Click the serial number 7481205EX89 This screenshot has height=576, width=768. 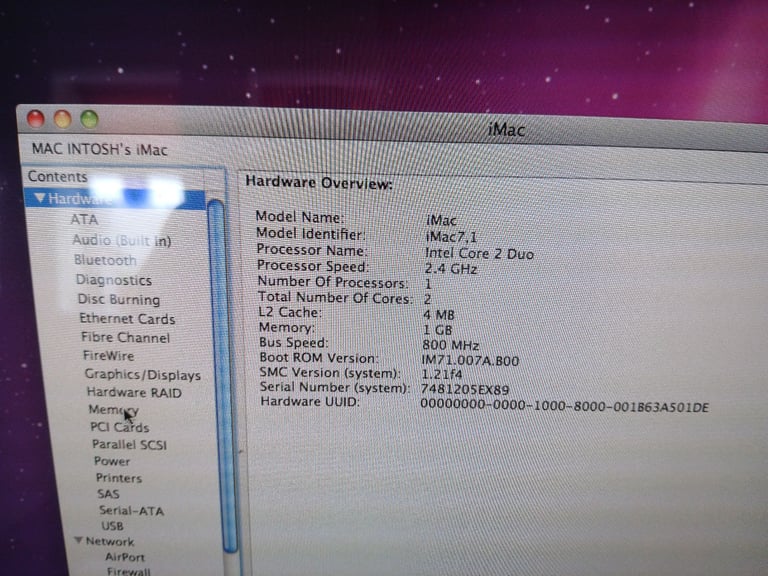point(465,389)
